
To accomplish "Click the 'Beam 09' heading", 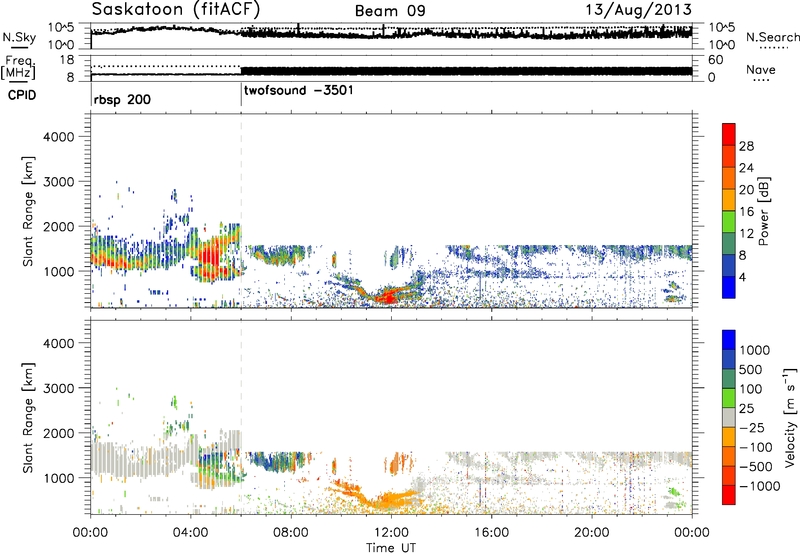I will (x=390, y=11).
